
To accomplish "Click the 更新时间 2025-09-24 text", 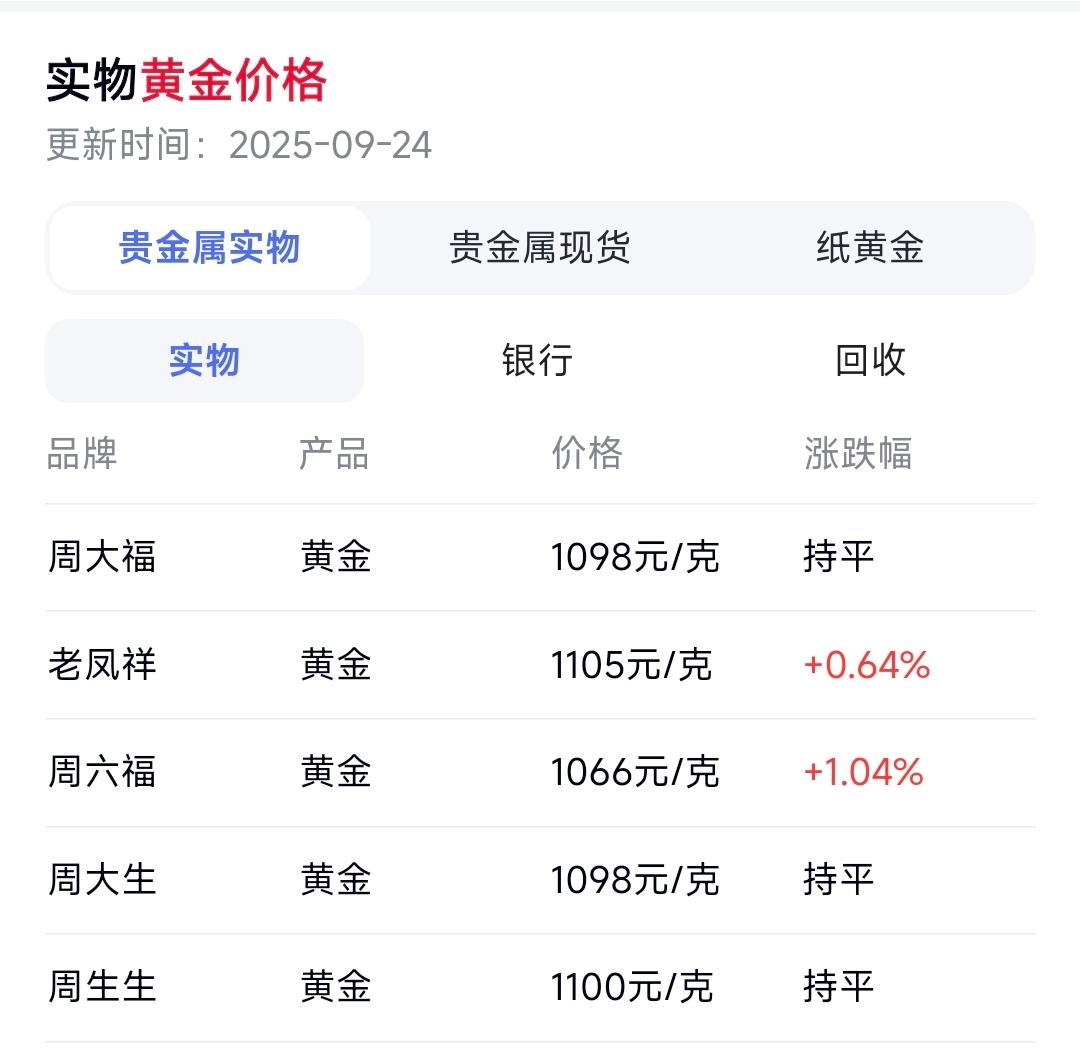I will [x=239, y=145].
